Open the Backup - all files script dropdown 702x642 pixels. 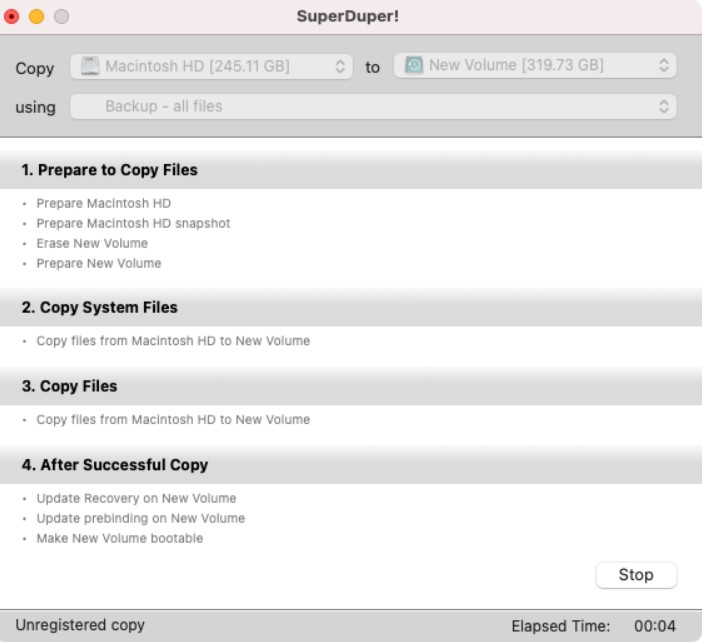(373, 107)
